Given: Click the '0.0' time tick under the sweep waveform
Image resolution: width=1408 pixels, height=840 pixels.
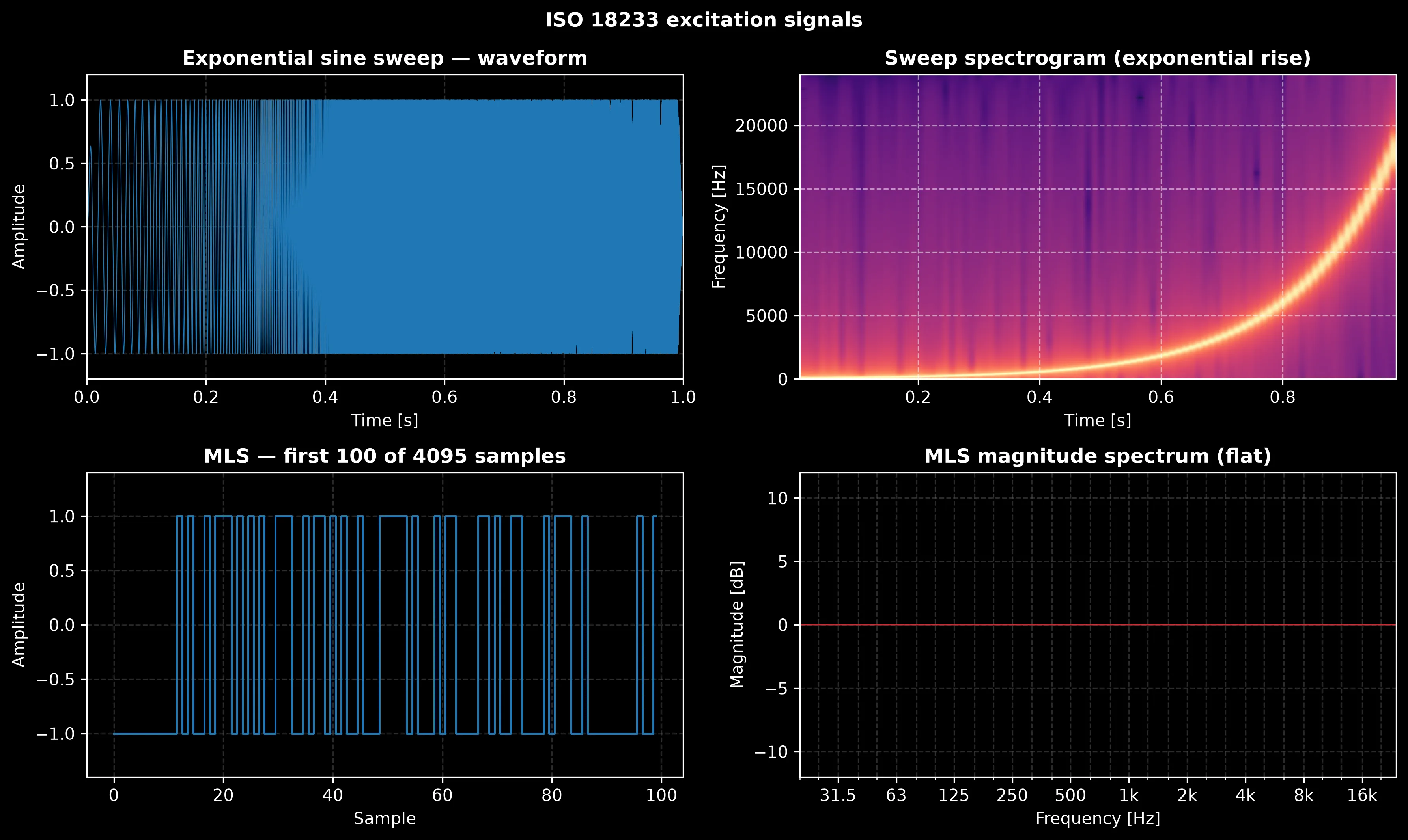Looking at the screenshot, I should (87, 397).
